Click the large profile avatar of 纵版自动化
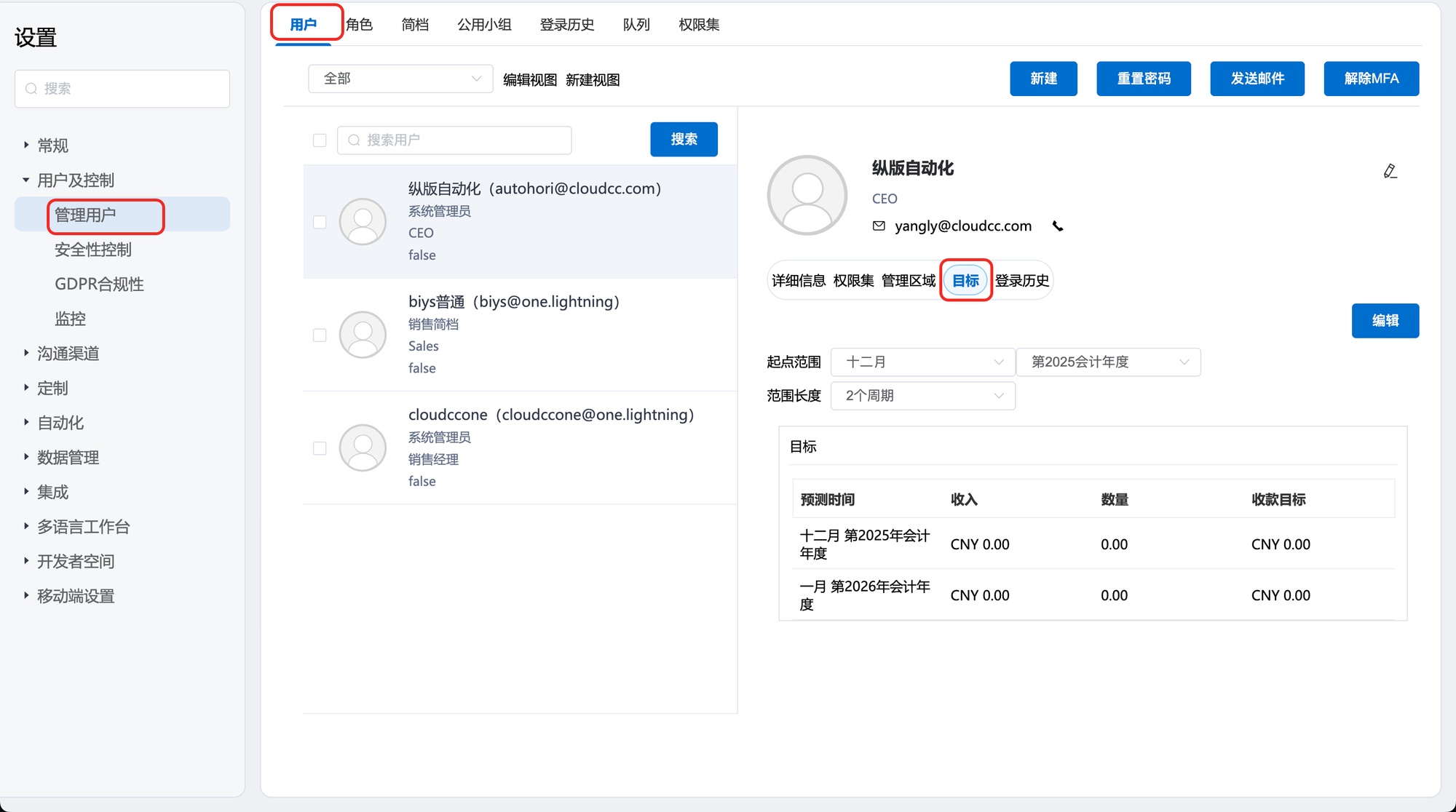The width and height of the screenshot is (1456, 812). coord(807,195)
